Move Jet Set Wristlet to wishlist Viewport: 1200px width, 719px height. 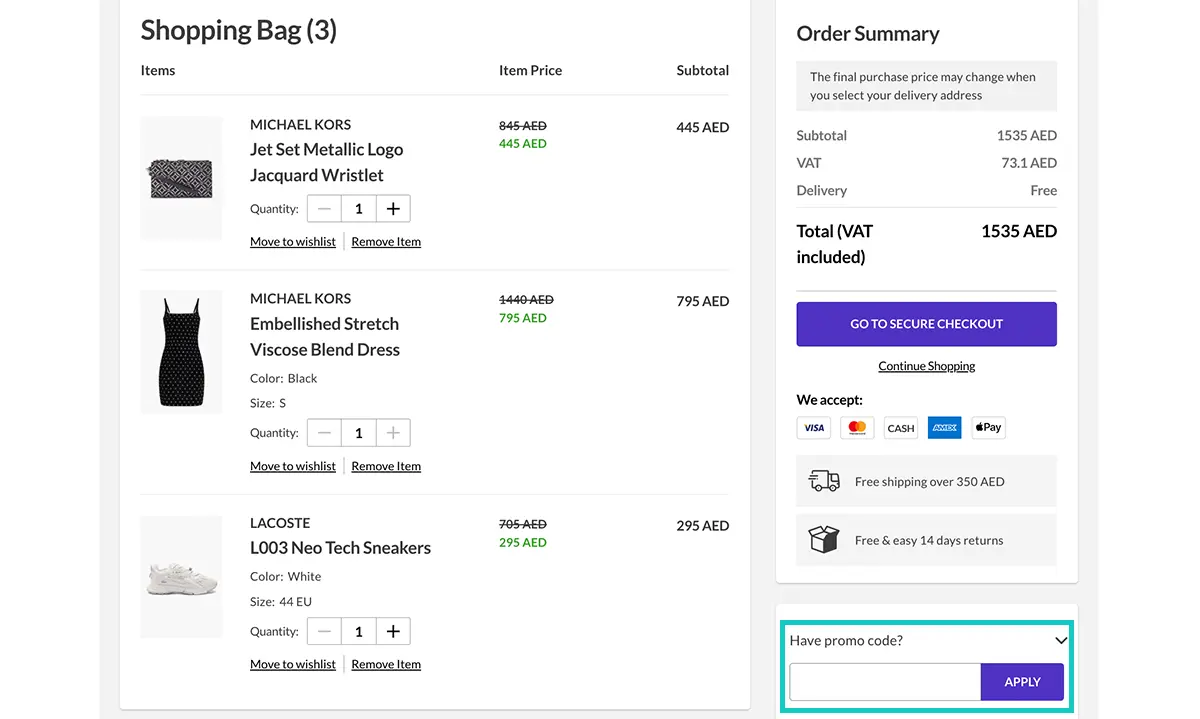pyautogui.click(x=293, y=242)
